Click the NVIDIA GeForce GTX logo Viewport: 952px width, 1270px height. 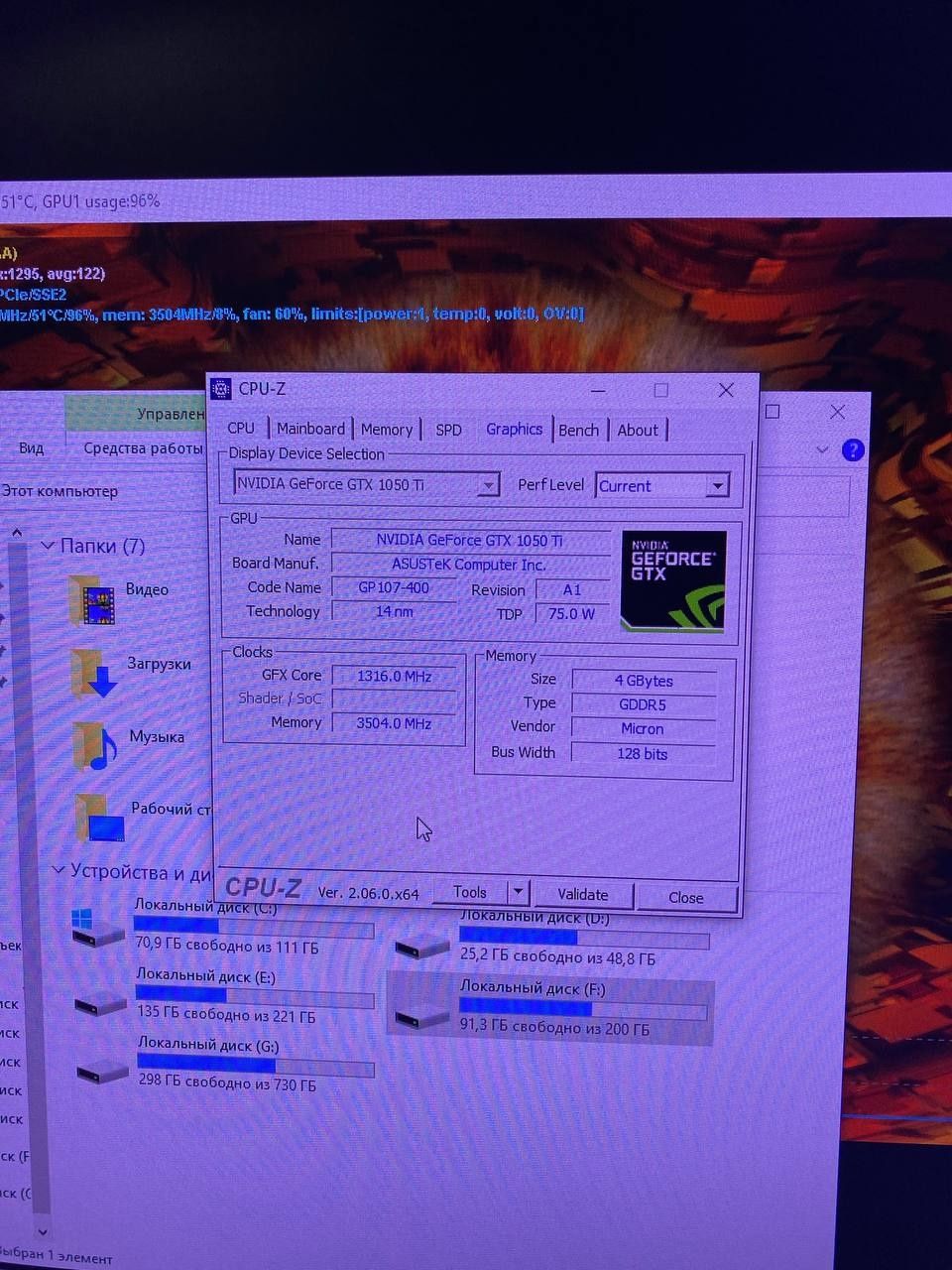673,581
